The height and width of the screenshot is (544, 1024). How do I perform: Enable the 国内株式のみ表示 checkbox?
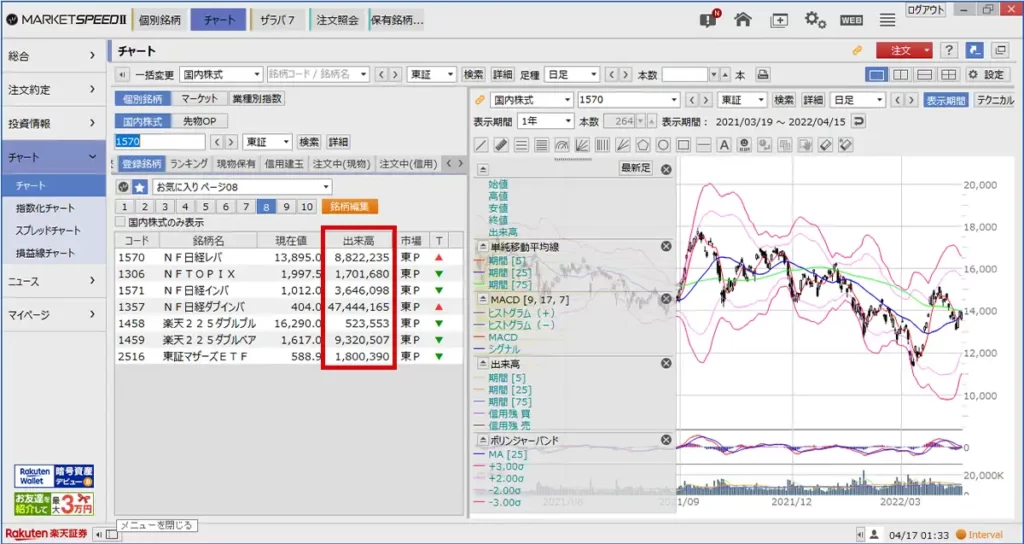121,222
